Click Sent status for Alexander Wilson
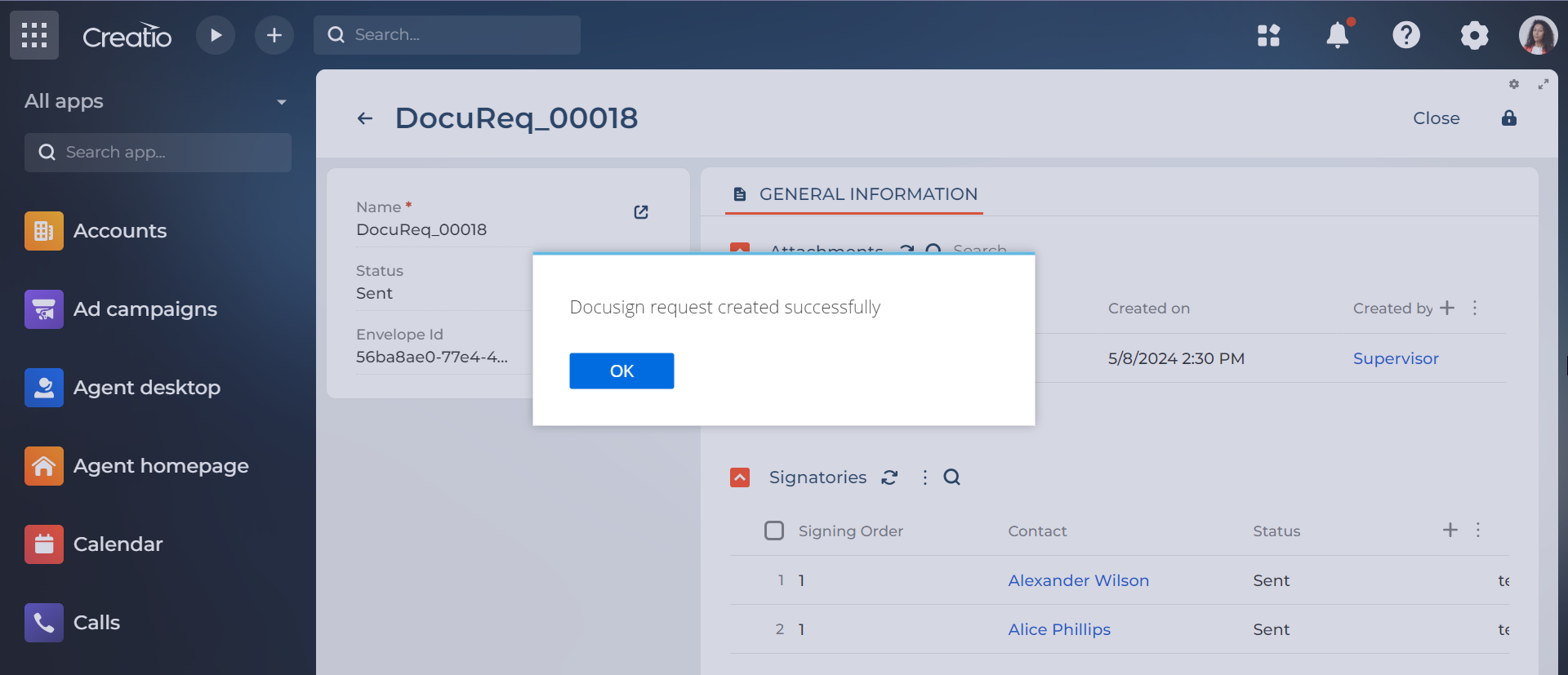Image resolution: width=1568 pixels, height=675 pixels. 1272,580
